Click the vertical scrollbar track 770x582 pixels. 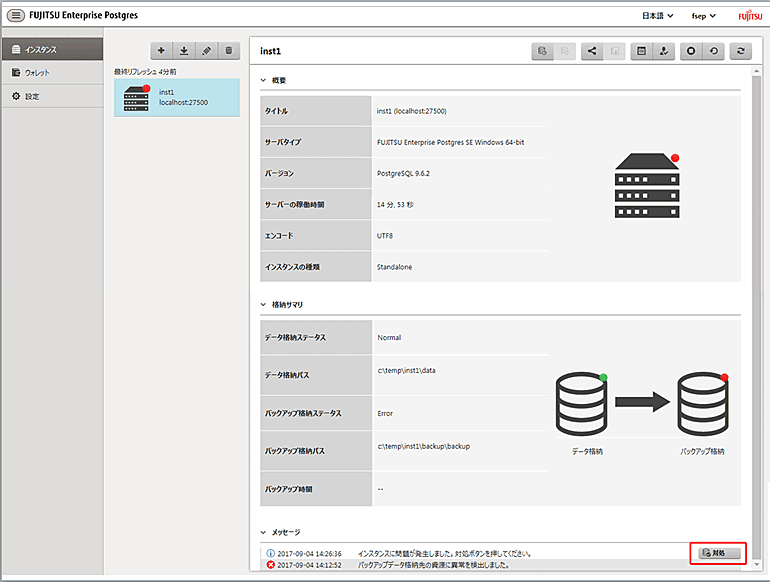click(x=756, y=318)
